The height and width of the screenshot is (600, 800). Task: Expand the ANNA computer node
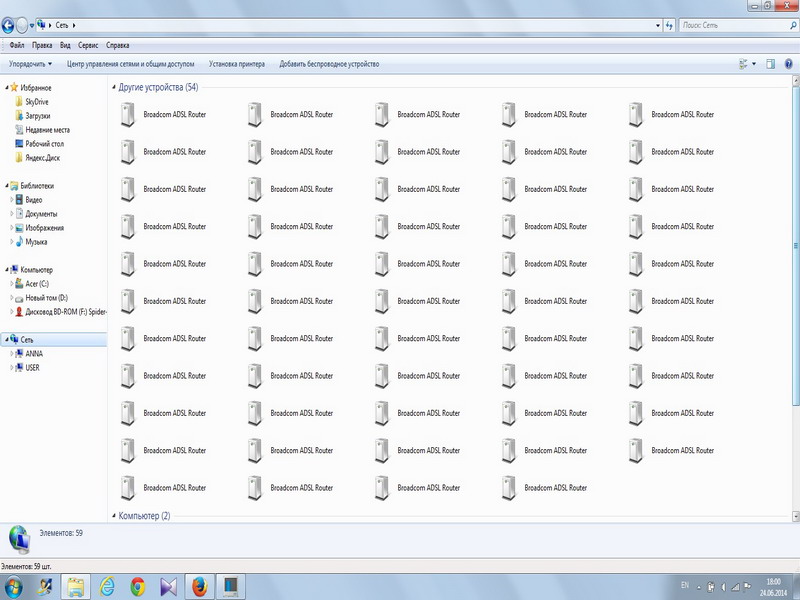tap(12, 354)
